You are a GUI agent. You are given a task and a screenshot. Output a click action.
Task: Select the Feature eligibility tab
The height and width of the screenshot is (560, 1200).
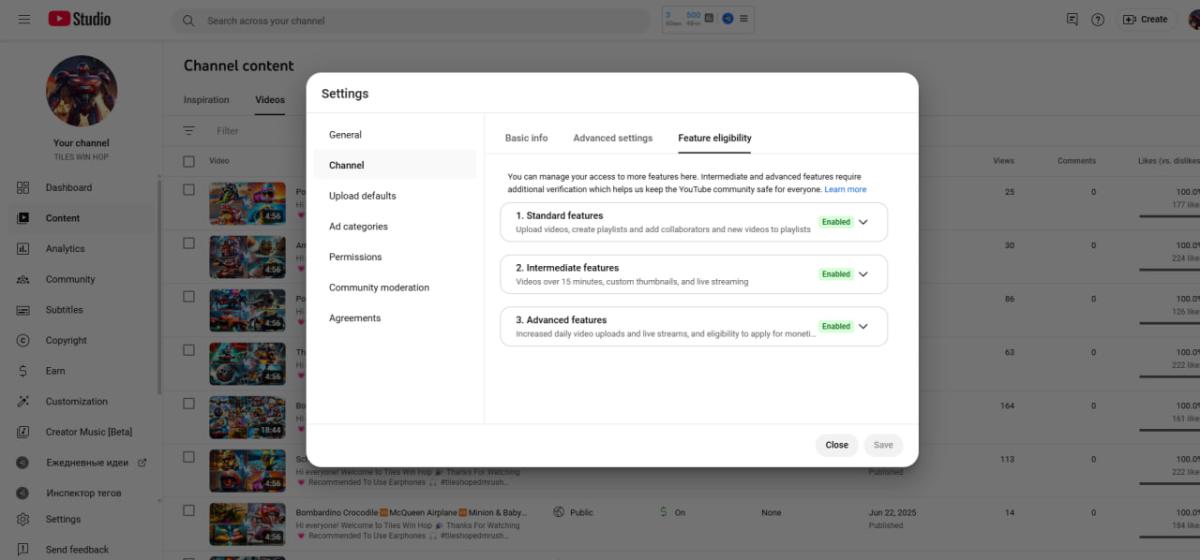(714, 138)
